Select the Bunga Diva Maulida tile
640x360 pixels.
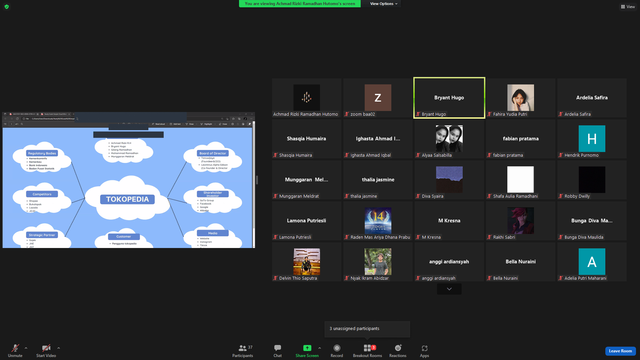click(591, 221)
